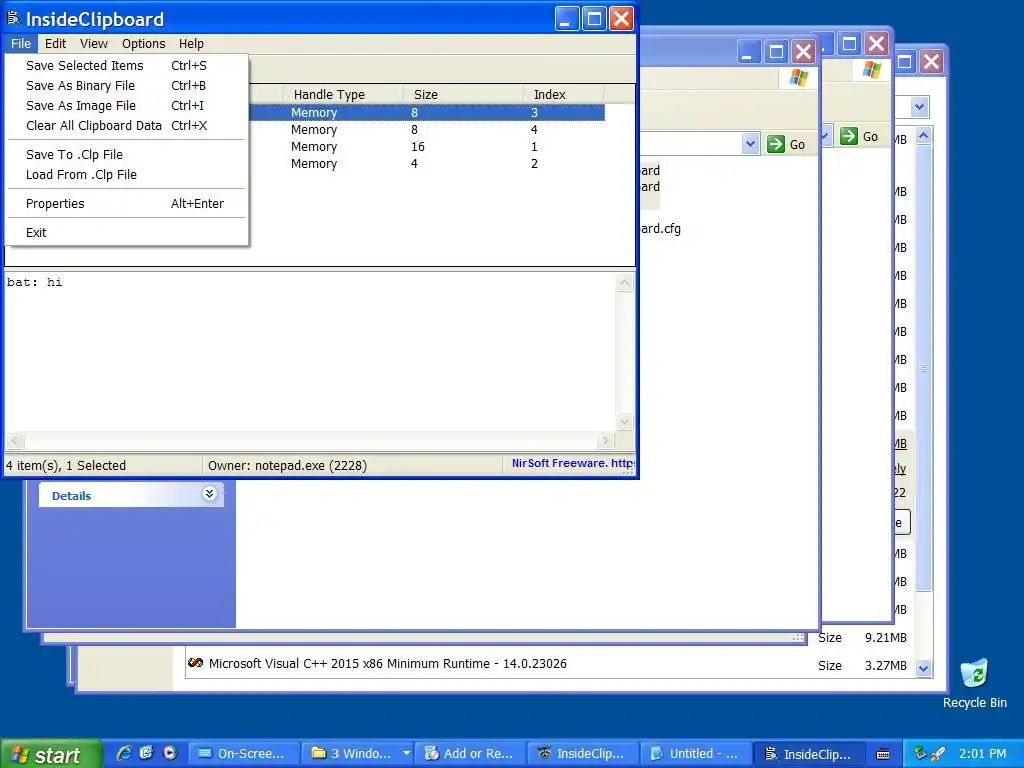Select the highlighted row with index 3

click(x=426, y=113)
